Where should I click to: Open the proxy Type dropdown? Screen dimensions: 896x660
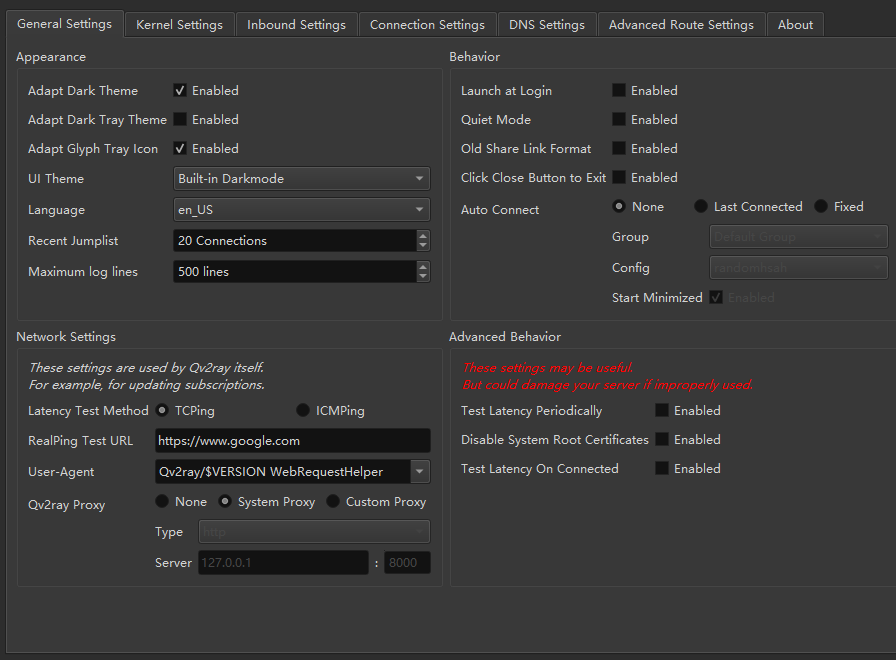pos(314,531)
